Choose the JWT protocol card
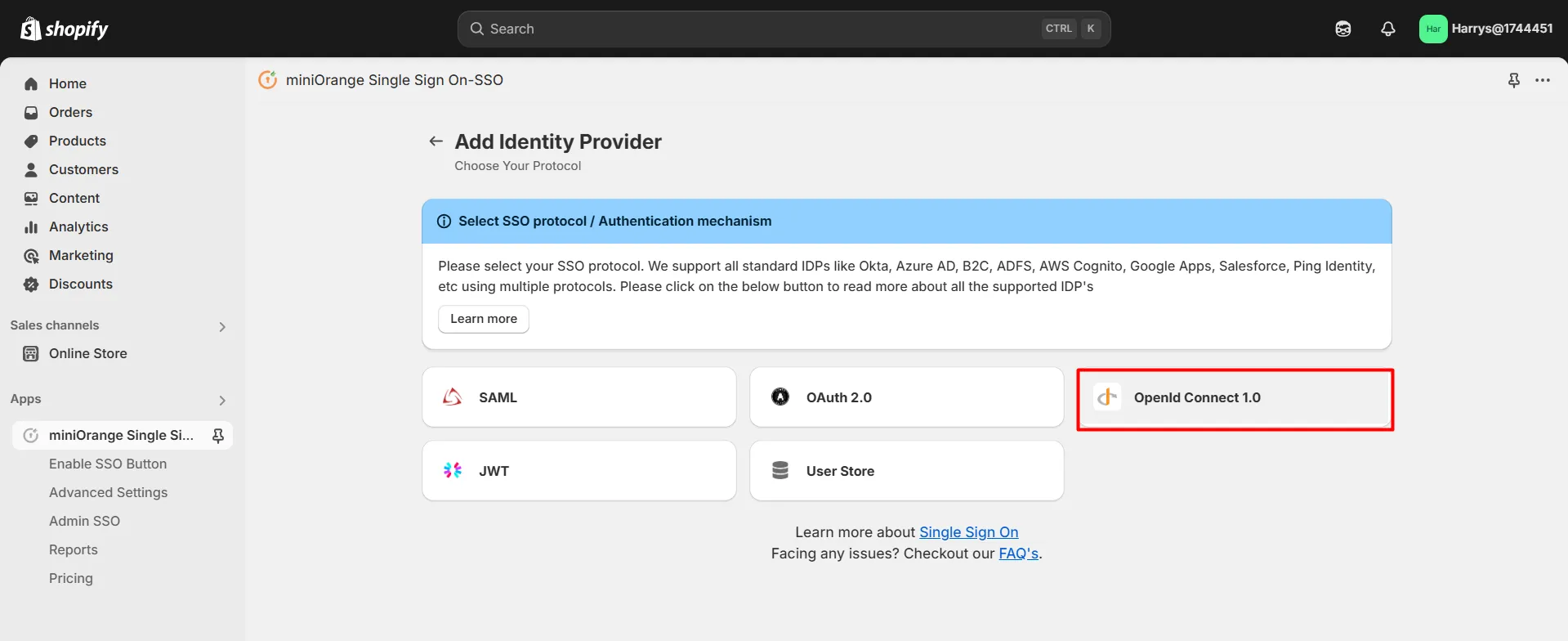This screenshot has width=1568, height=641. click(579, 470)
